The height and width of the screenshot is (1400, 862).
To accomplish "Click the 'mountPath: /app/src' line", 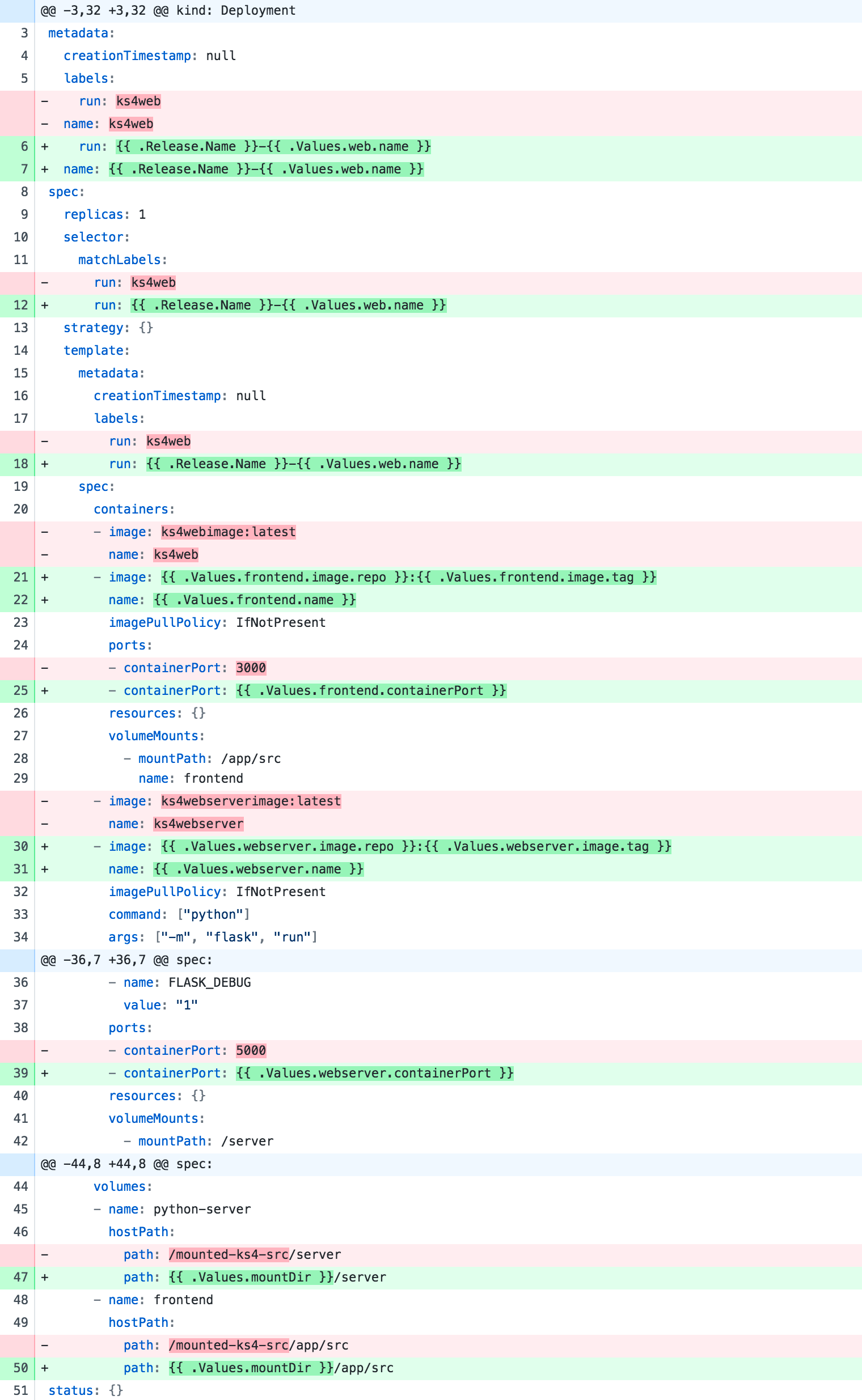I will (x=448, y=759).
